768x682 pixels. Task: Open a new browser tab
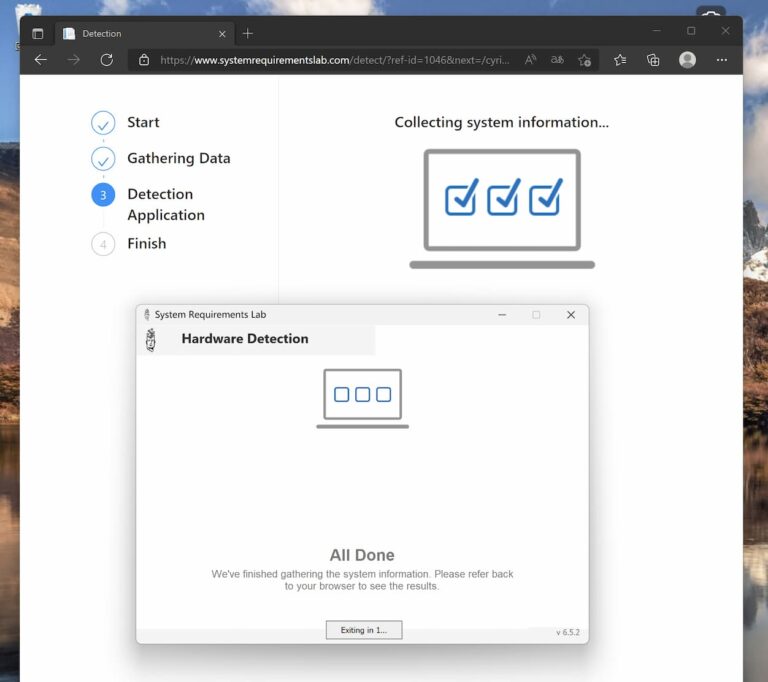coord(248,33)
